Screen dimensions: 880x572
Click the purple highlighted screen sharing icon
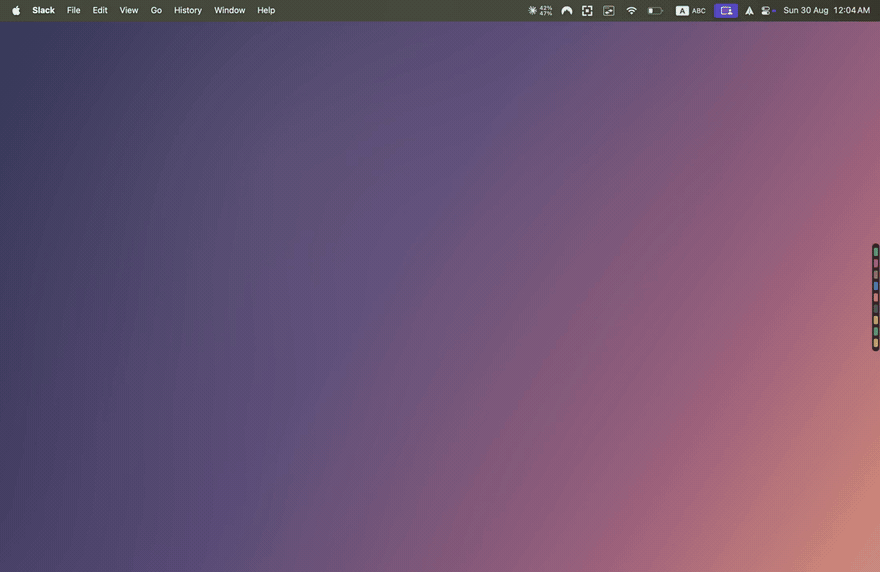726,10
